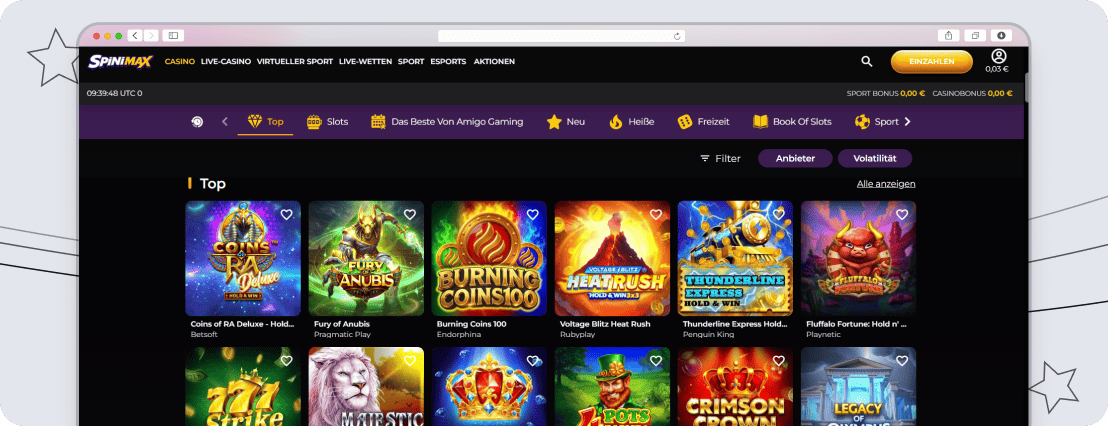Favorite Crimson Crown game heart
The height and width of the screenshot is (426, 1108).
[x=779, y=361]
